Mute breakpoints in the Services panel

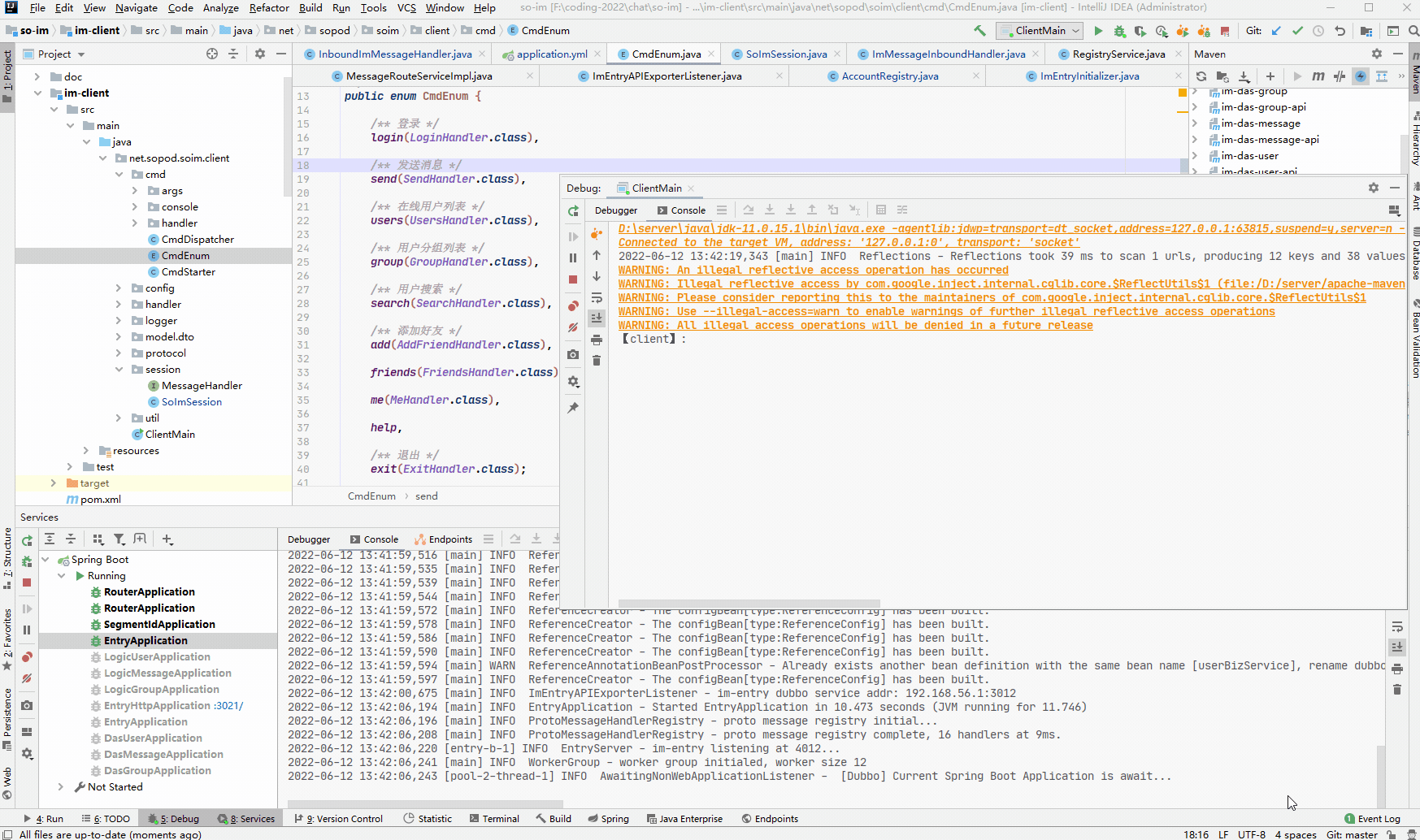tap(27, 678)
